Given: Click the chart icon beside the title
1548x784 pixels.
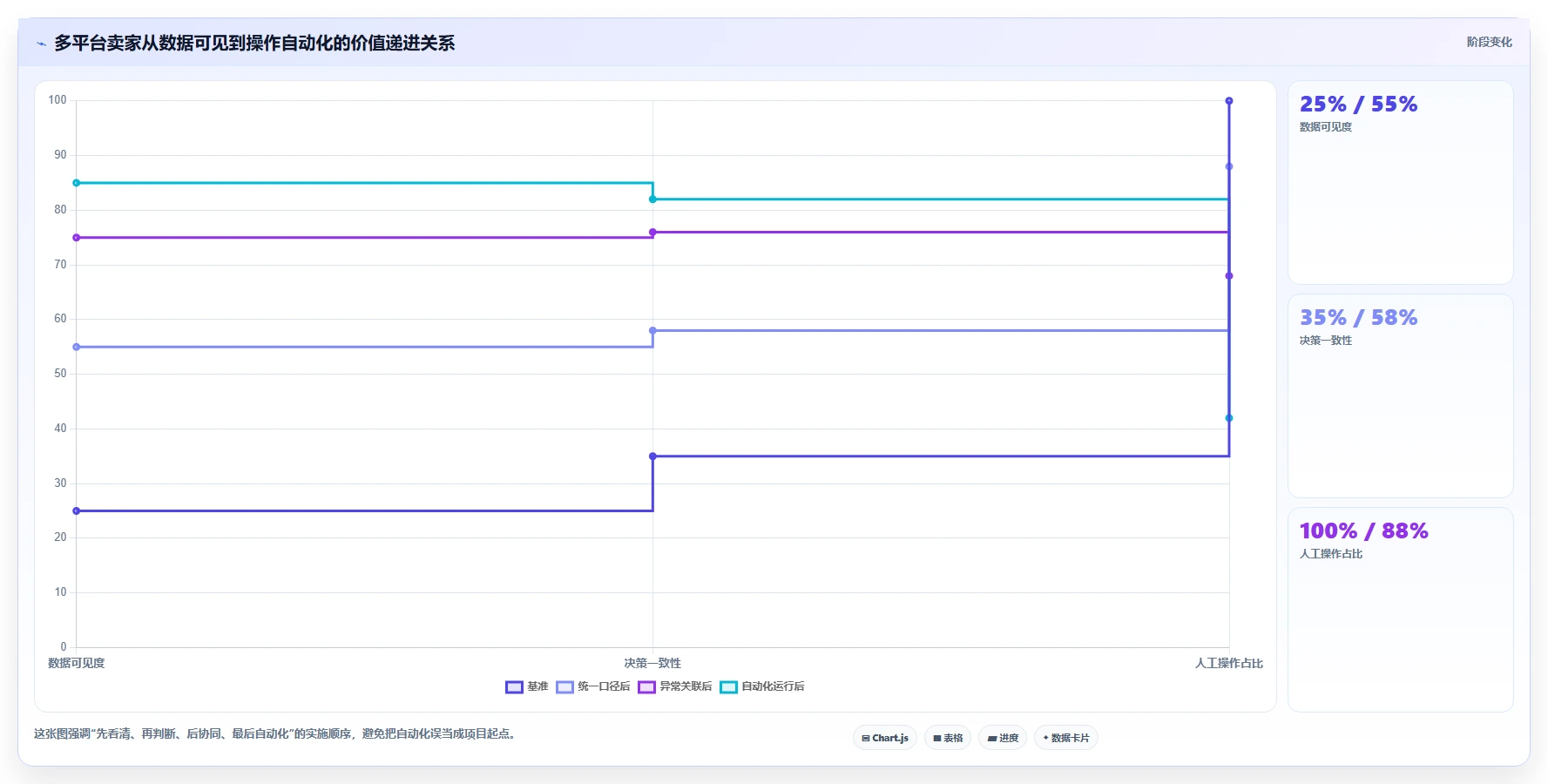Looking at the screenshot, I should [x=41, y=44].
